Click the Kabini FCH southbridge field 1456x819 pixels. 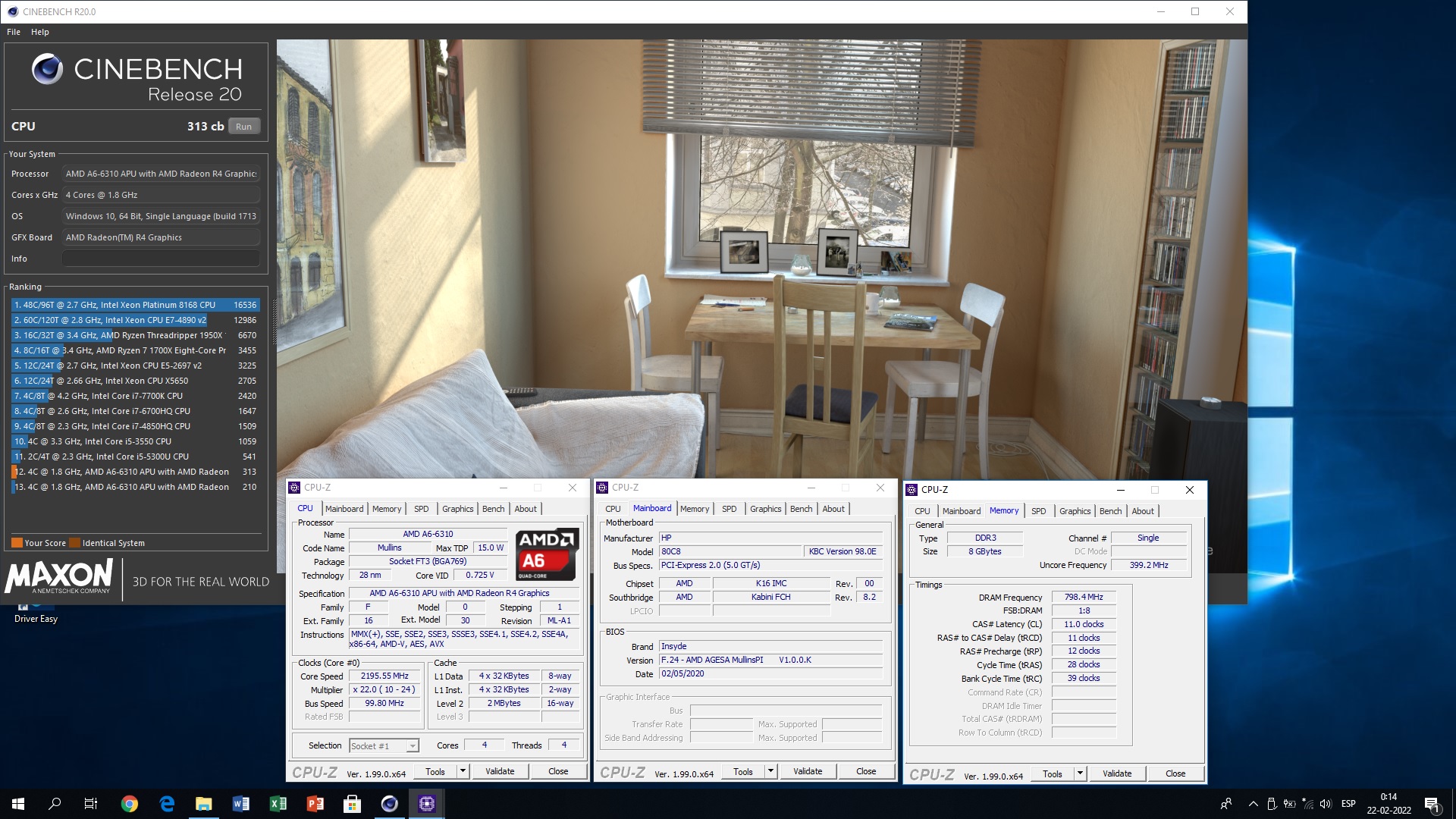click(771, 597)
